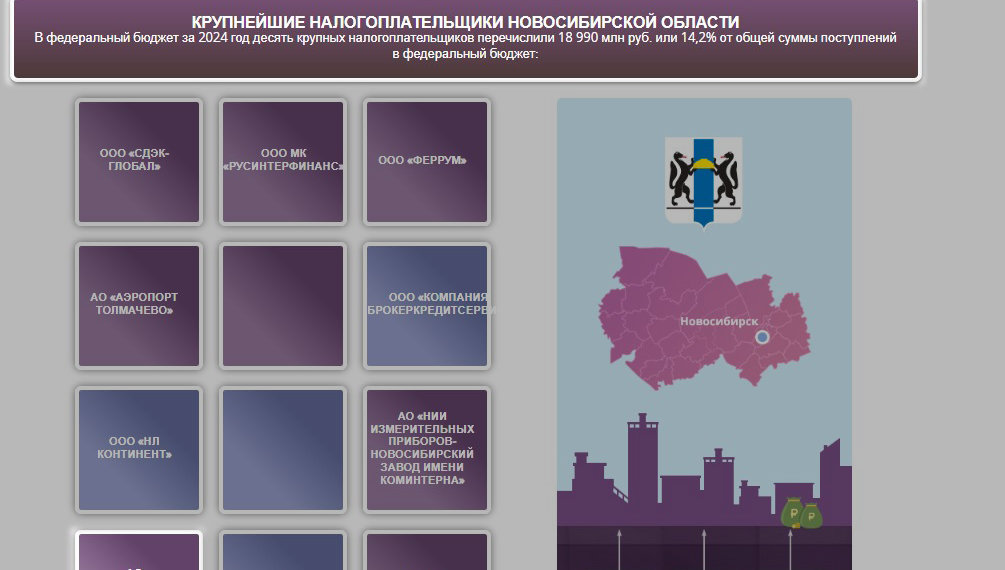1005x570 pixels.
Task: Open the ООО «ФЕРРУМ» tile
Action: (x=427, y=161)
